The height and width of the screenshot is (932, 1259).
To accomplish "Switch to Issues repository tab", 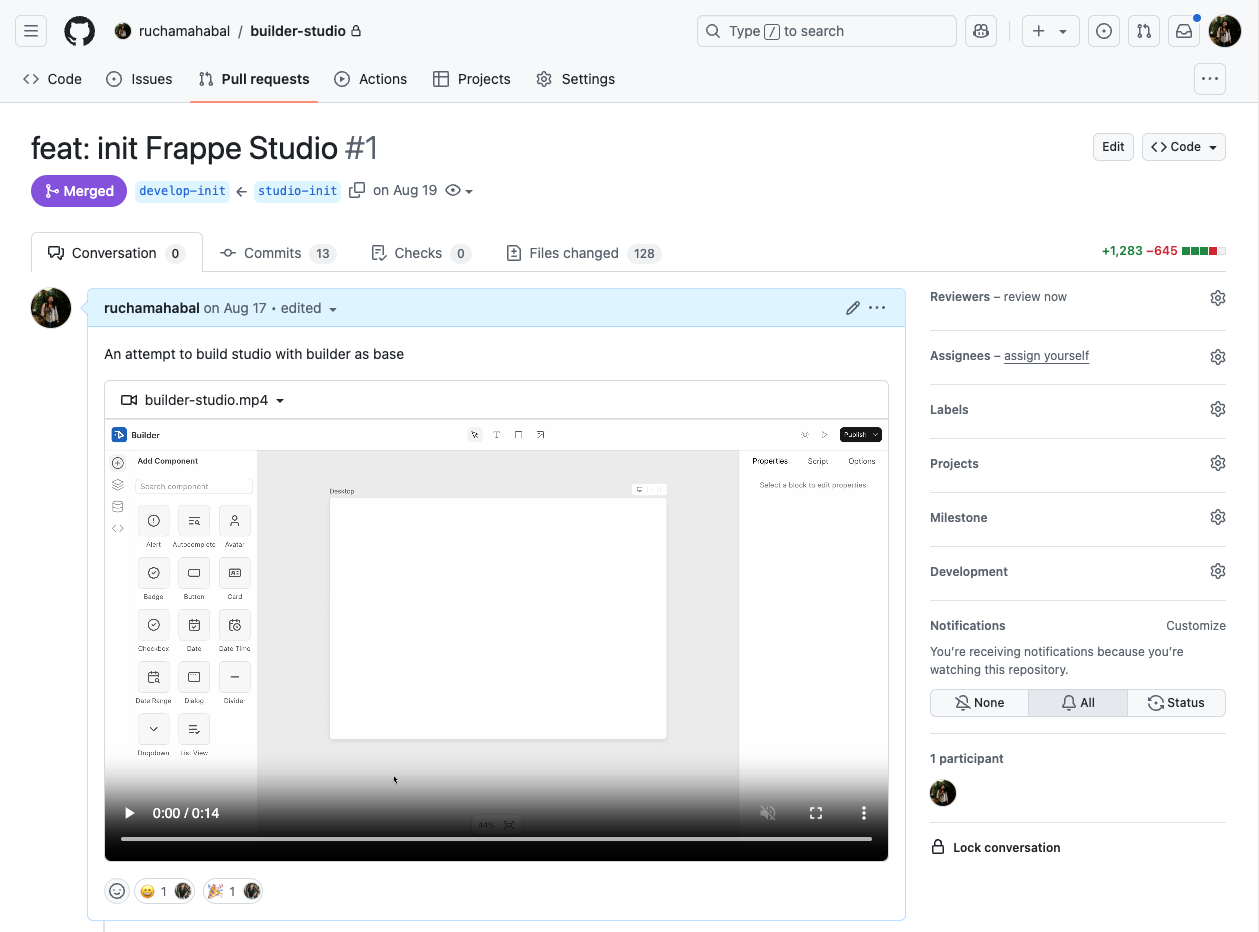I will pyautogui.click(x=139, y=79).
